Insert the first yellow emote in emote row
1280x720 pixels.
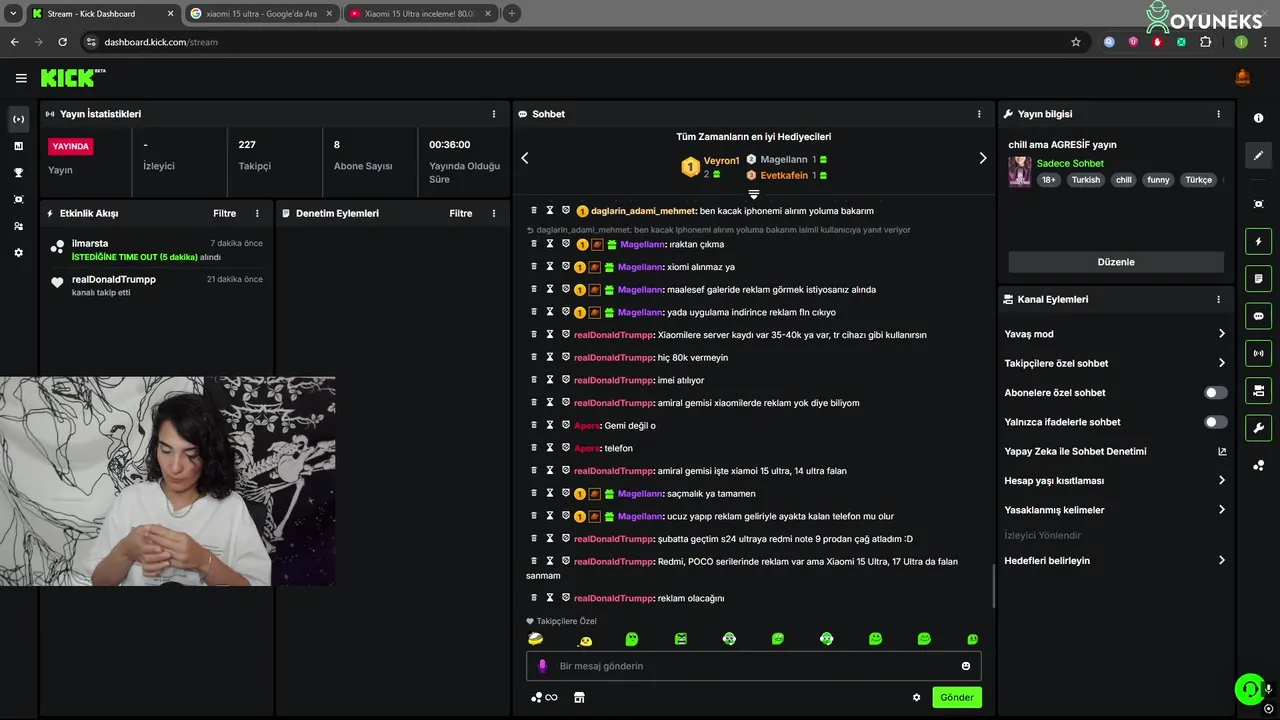(x=535, y=639)
